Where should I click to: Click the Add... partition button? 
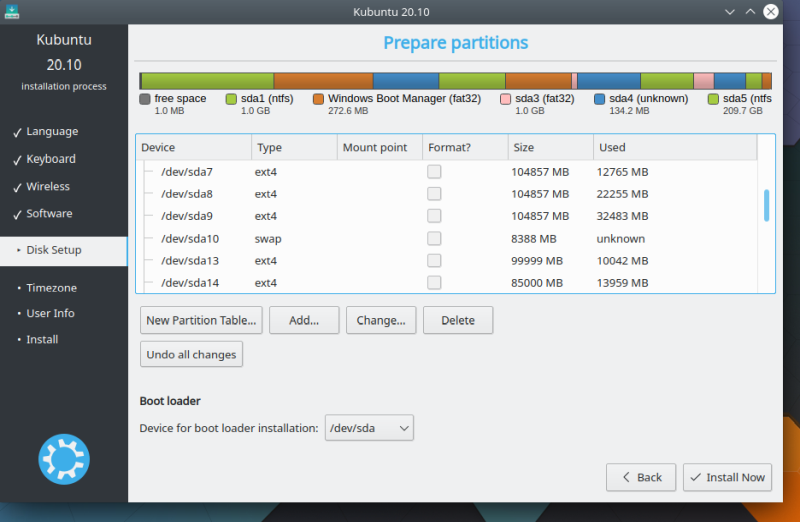point(304,320)
